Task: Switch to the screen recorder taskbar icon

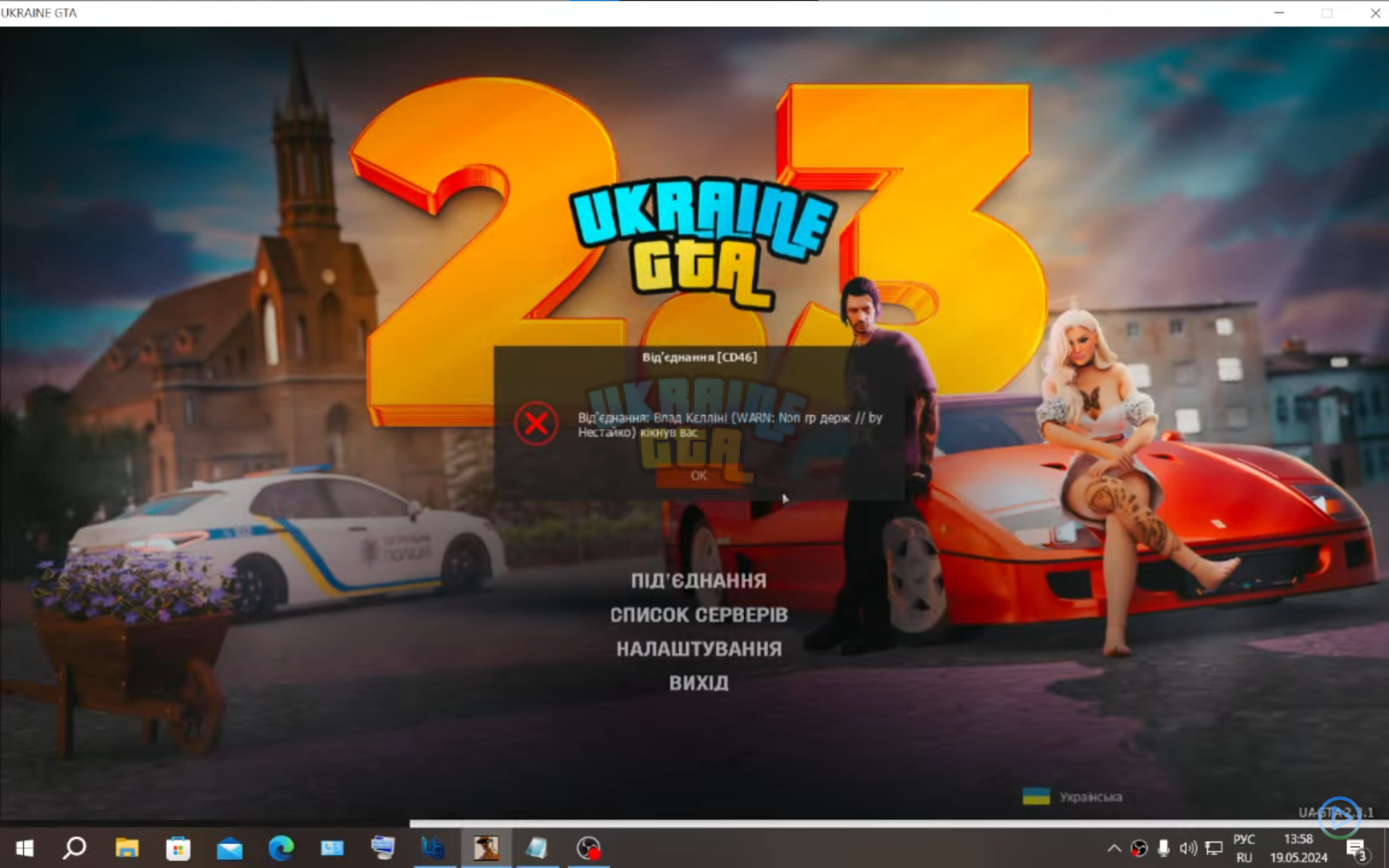Action: [588, 848]
